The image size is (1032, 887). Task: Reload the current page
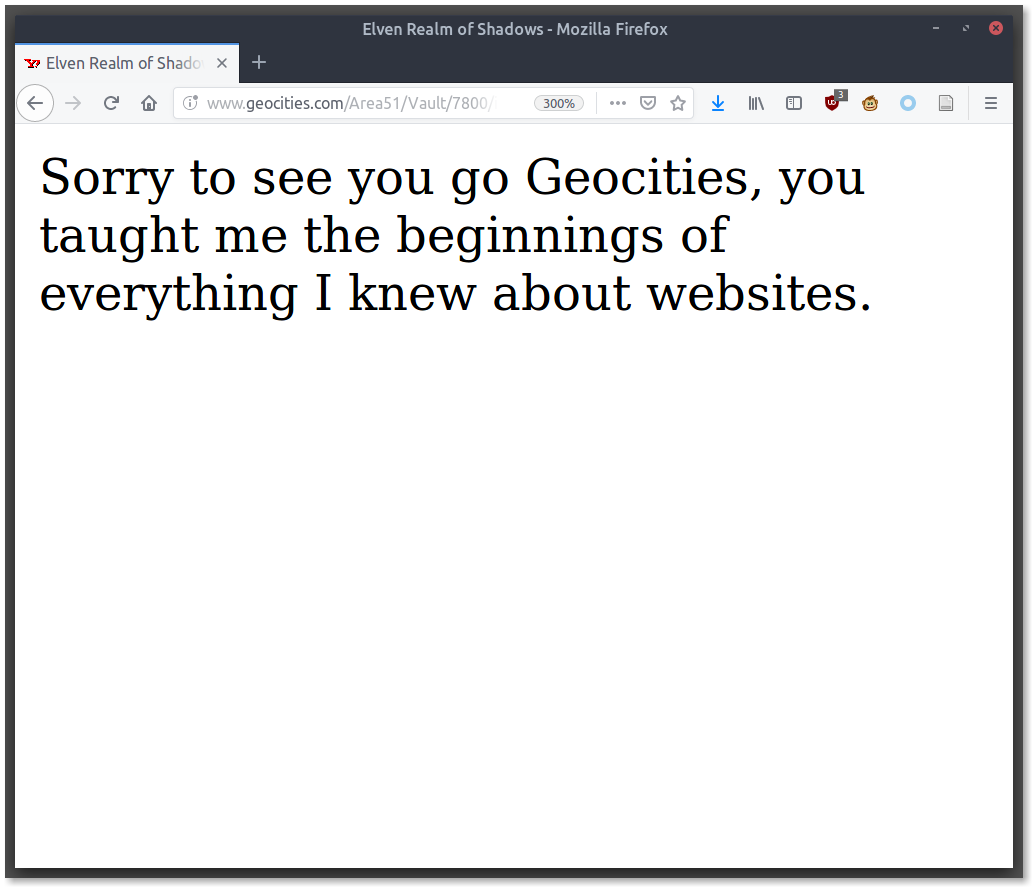pyautogui.click(x=111, y=103)
